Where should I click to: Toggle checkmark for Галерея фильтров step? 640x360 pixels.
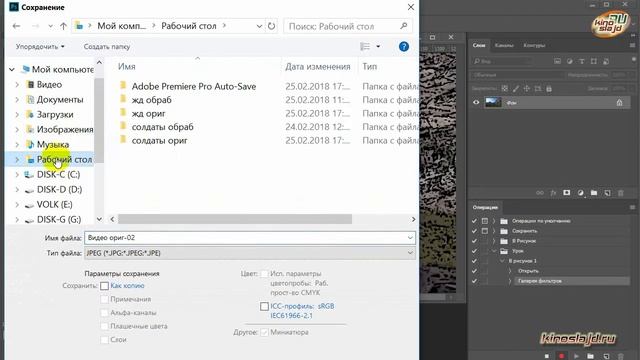[474, 281]
